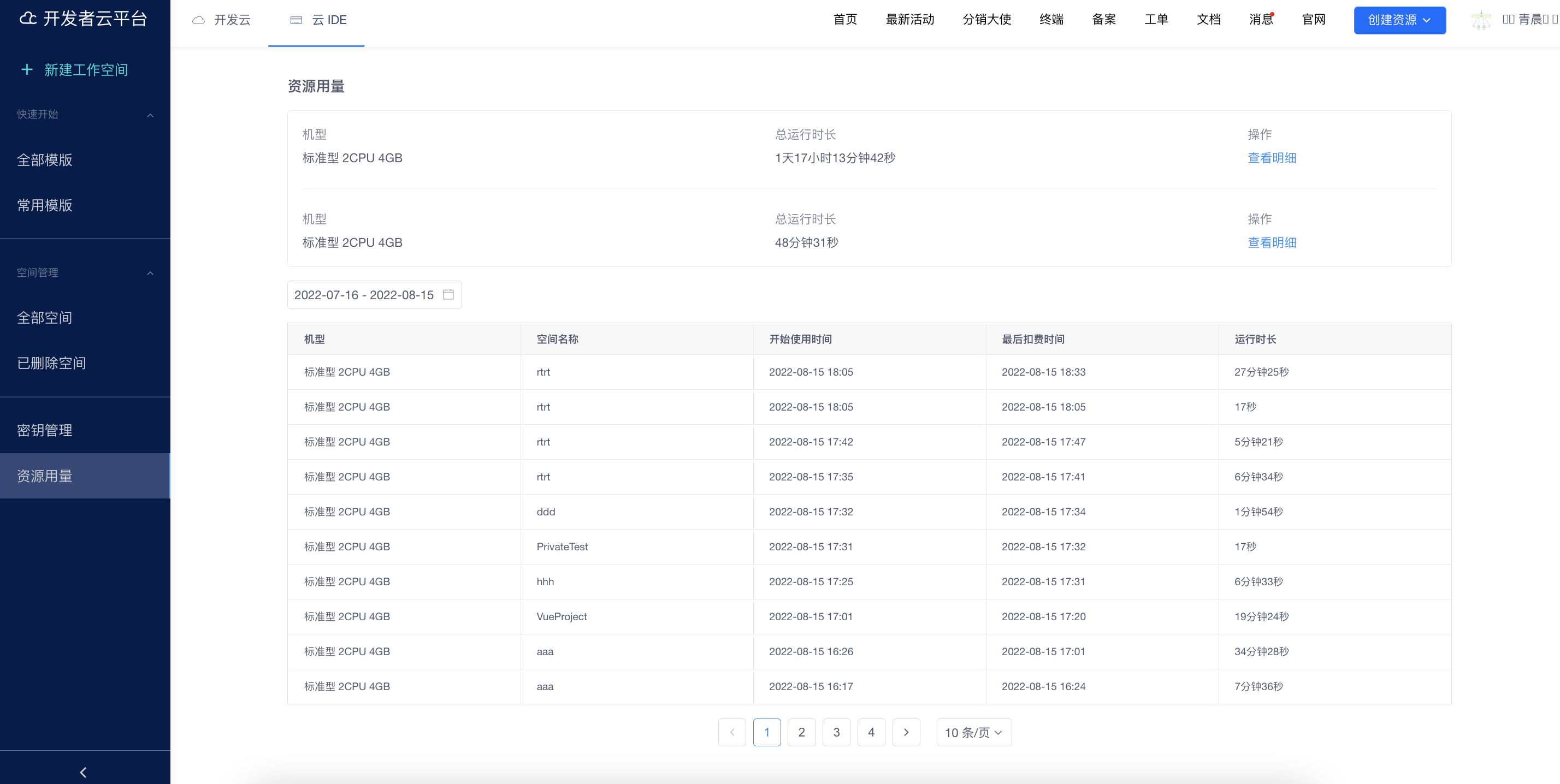This screenshot has height=784, width=1560.
Task: Click first 查看明细 link
Action: click(1271, 157)
